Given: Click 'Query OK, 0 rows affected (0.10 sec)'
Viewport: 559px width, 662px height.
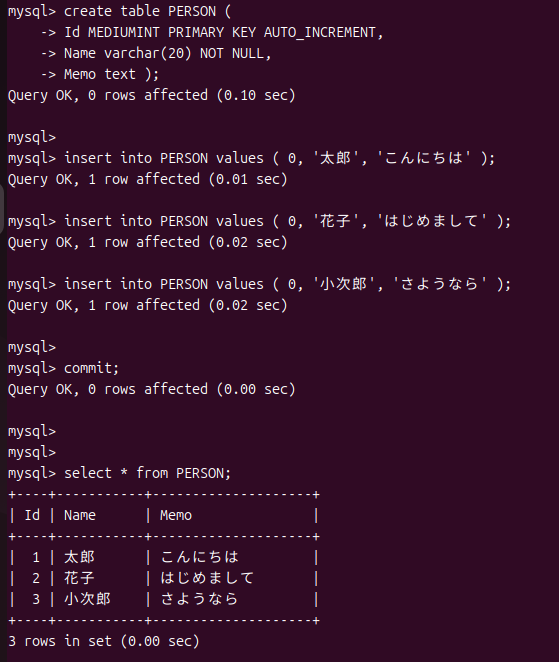Looking at the screenshot, I should (x=151, y=95).
